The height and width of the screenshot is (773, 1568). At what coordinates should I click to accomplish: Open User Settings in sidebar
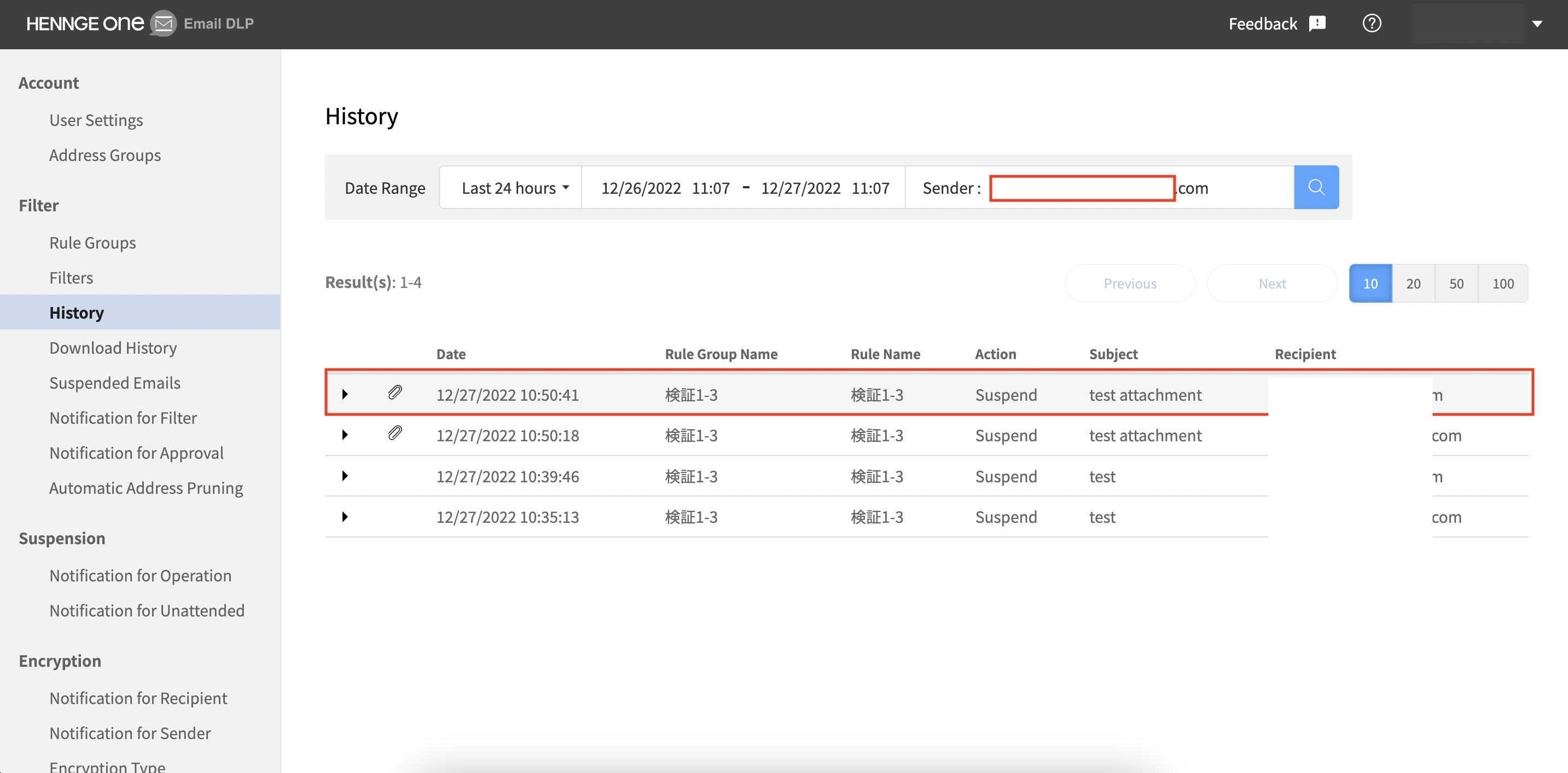tap(96, 120)
